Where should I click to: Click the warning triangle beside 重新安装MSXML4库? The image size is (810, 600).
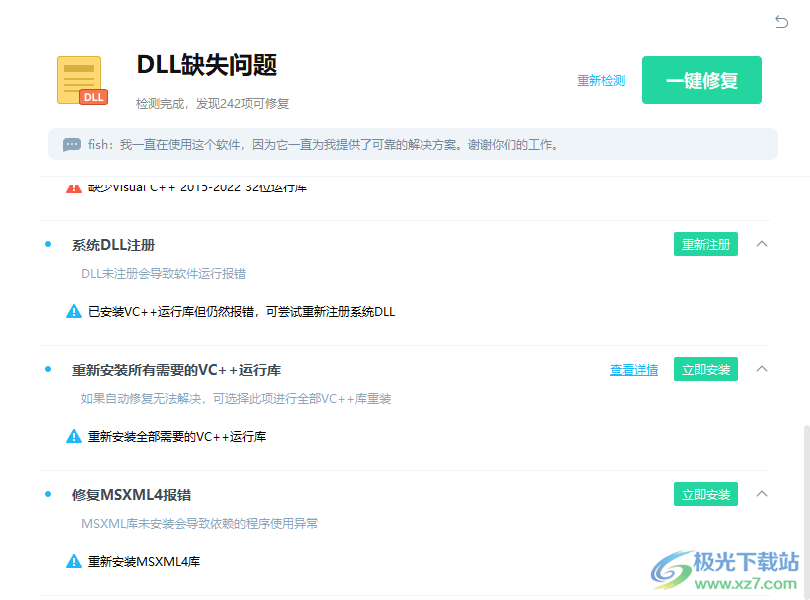[74, 561]
